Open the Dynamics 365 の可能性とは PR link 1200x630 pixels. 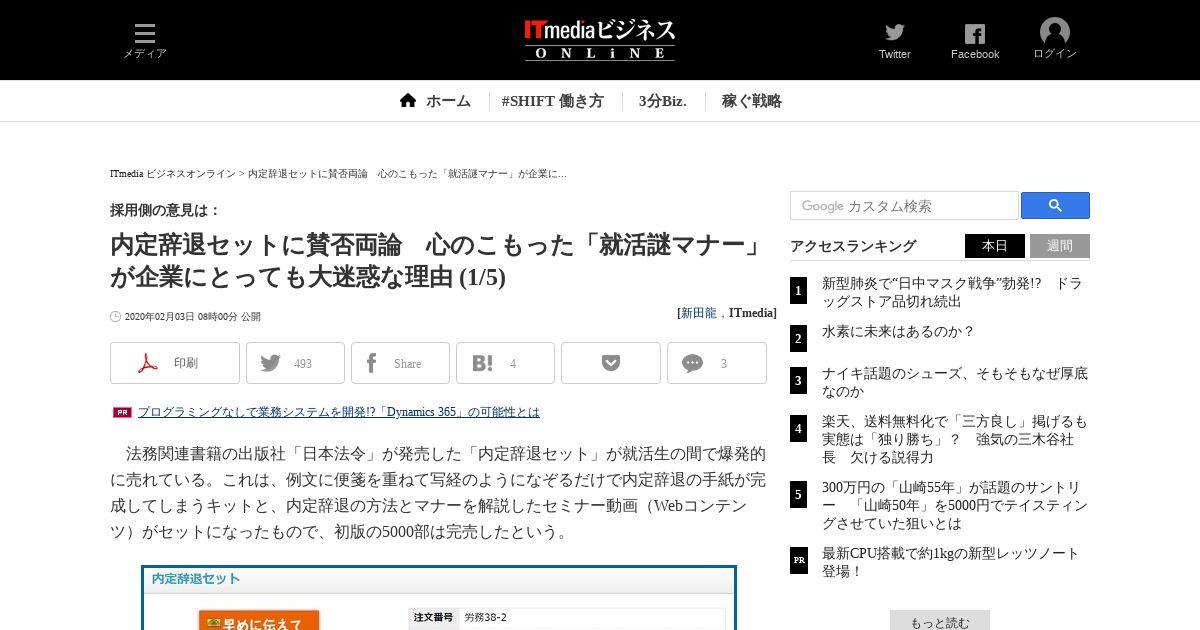(x=338, y=412)
